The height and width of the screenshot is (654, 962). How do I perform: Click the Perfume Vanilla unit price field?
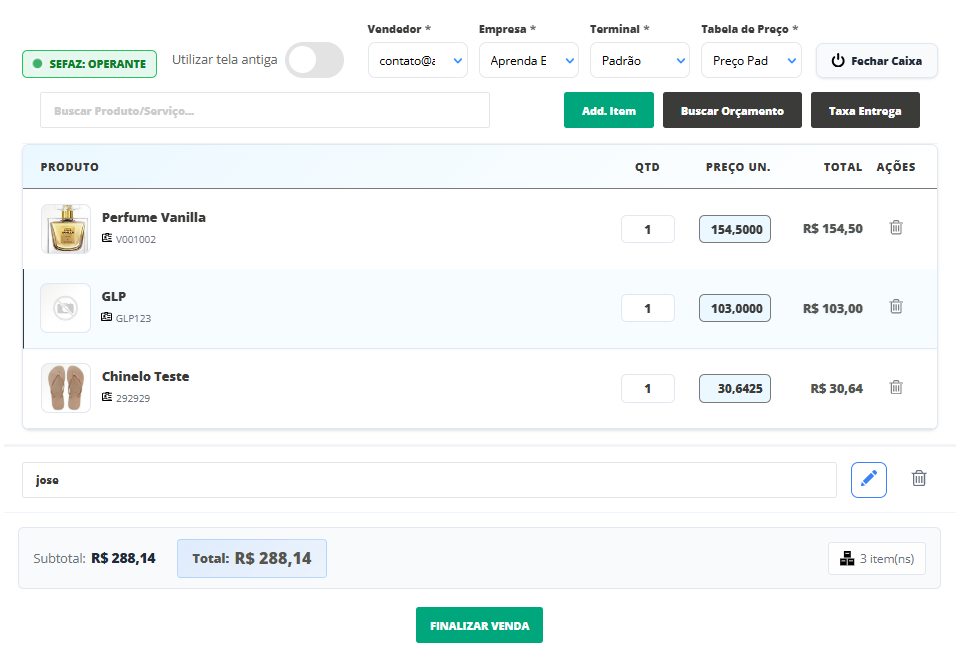tap(735, 229)
